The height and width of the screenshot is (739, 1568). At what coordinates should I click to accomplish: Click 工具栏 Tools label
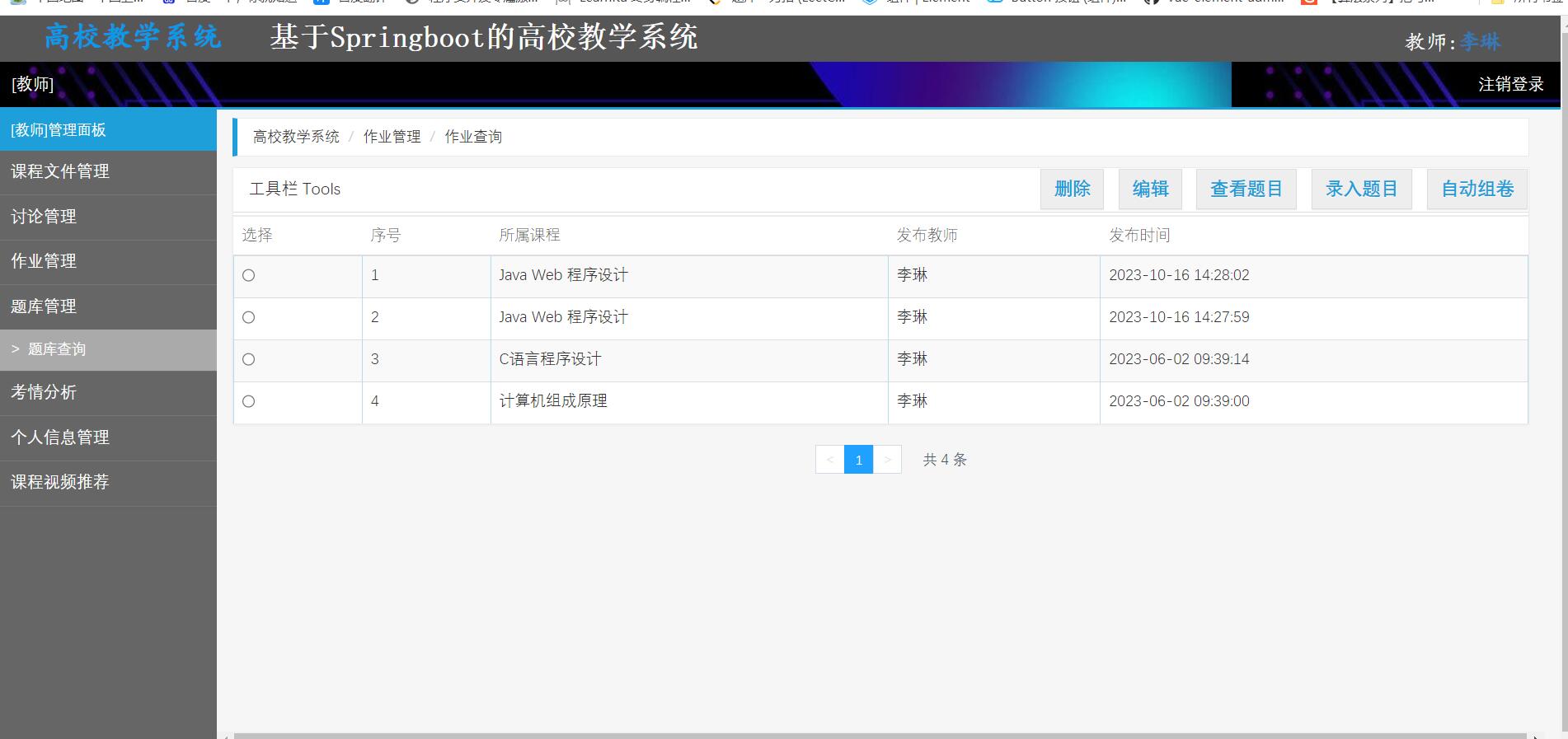[295, 189]
